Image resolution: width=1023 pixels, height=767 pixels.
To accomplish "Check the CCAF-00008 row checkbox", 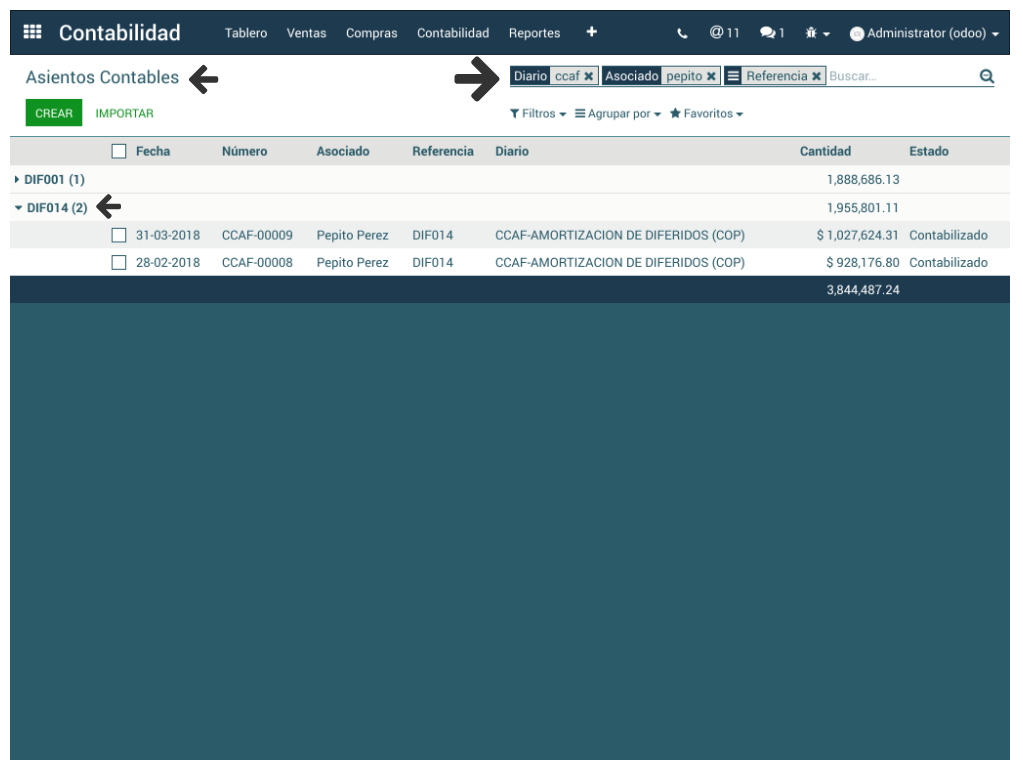I will tap(119, 262).
